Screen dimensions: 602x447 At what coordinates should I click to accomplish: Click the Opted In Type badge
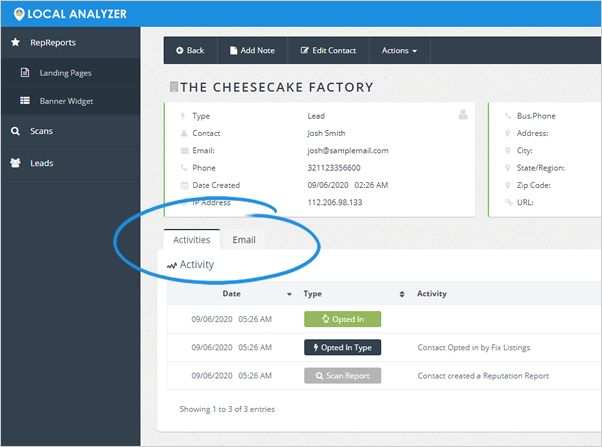point(342,348)
